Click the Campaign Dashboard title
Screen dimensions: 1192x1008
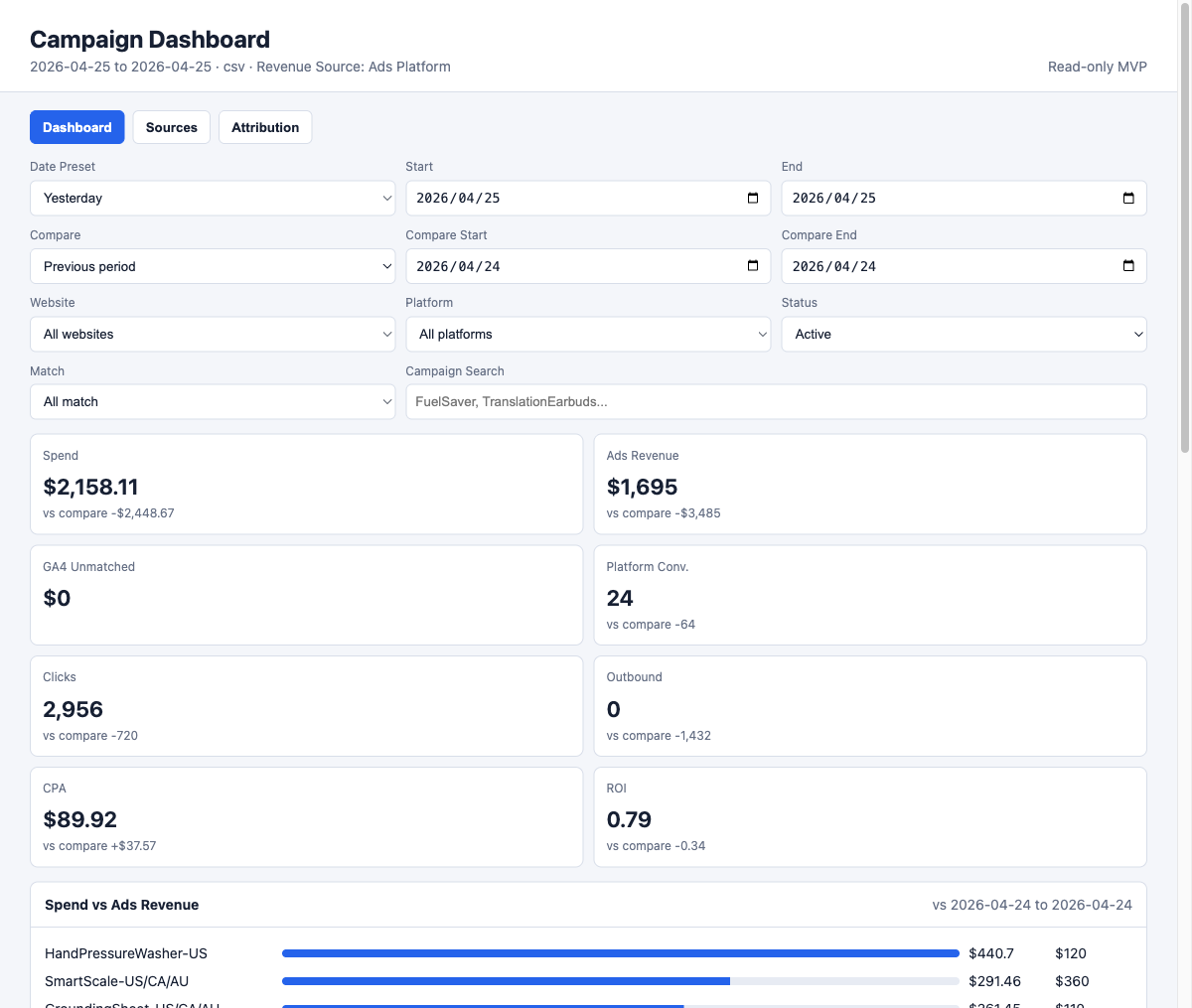(x=150, y=40)
